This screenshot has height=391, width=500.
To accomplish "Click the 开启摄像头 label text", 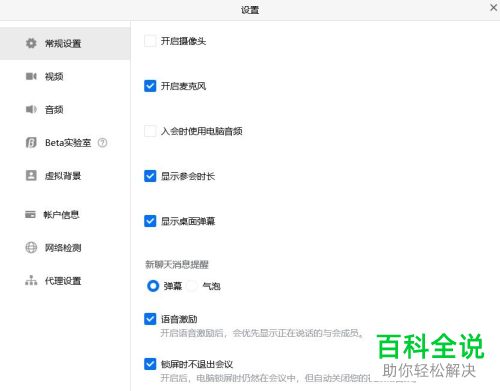I will [183, 41].
